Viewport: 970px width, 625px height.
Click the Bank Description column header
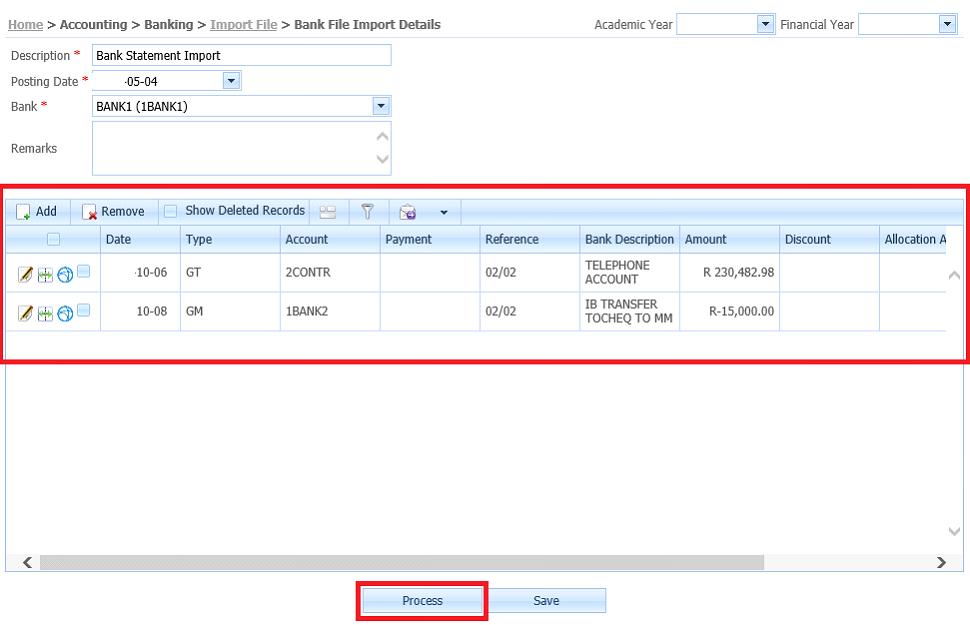(x=630, y=239)
